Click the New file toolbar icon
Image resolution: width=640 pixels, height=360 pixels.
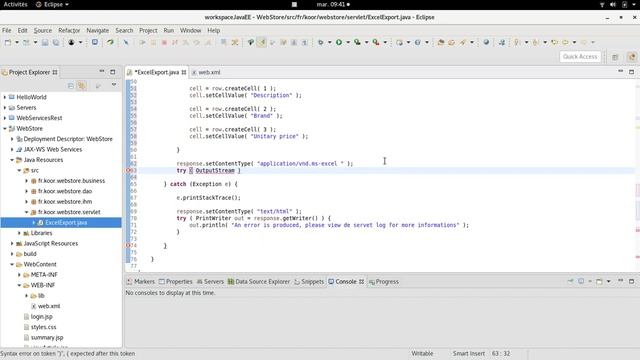pyautogui.click(x=8, y=42)
